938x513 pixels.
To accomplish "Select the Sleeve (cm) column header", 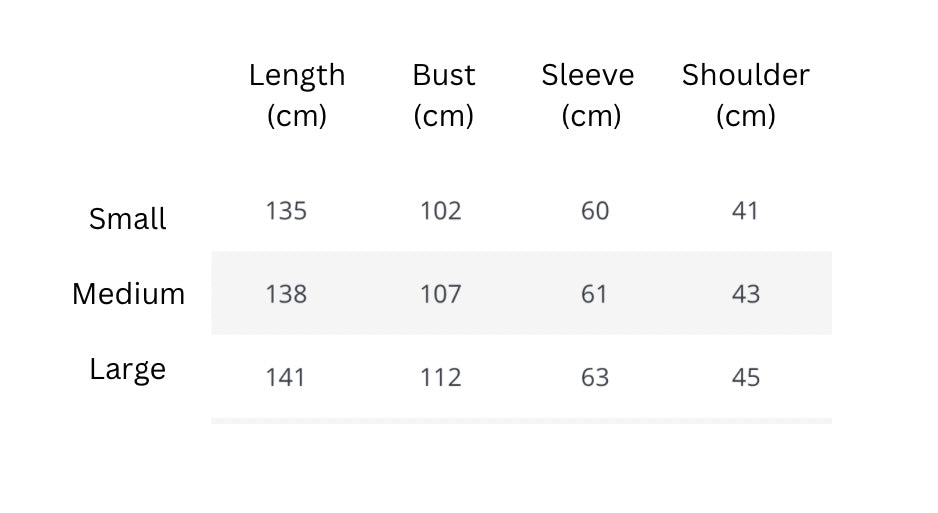I will [x=588, y=95].
